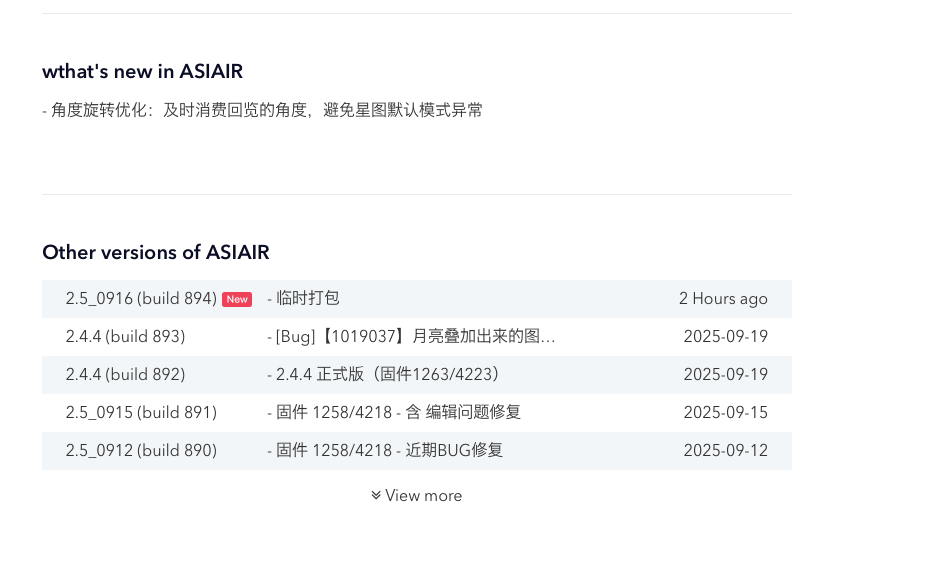Viewport: 943px width, 579px height.
Task: Click the 近期BUG修复 firmware description
Action: (385, 451)
